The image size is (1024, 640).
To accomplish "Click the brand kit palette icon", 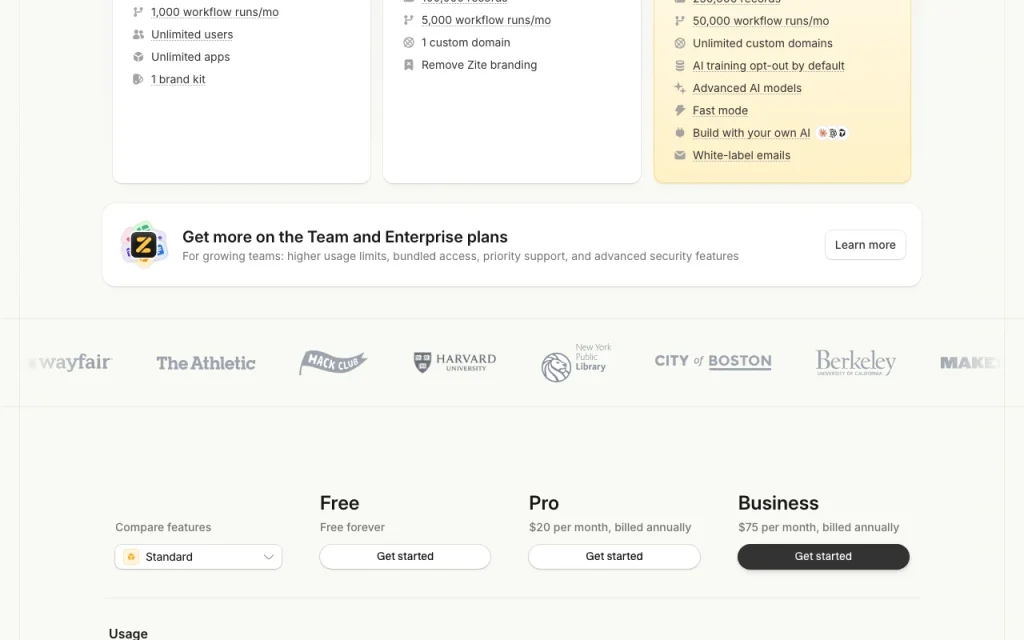I will (138, 79).
